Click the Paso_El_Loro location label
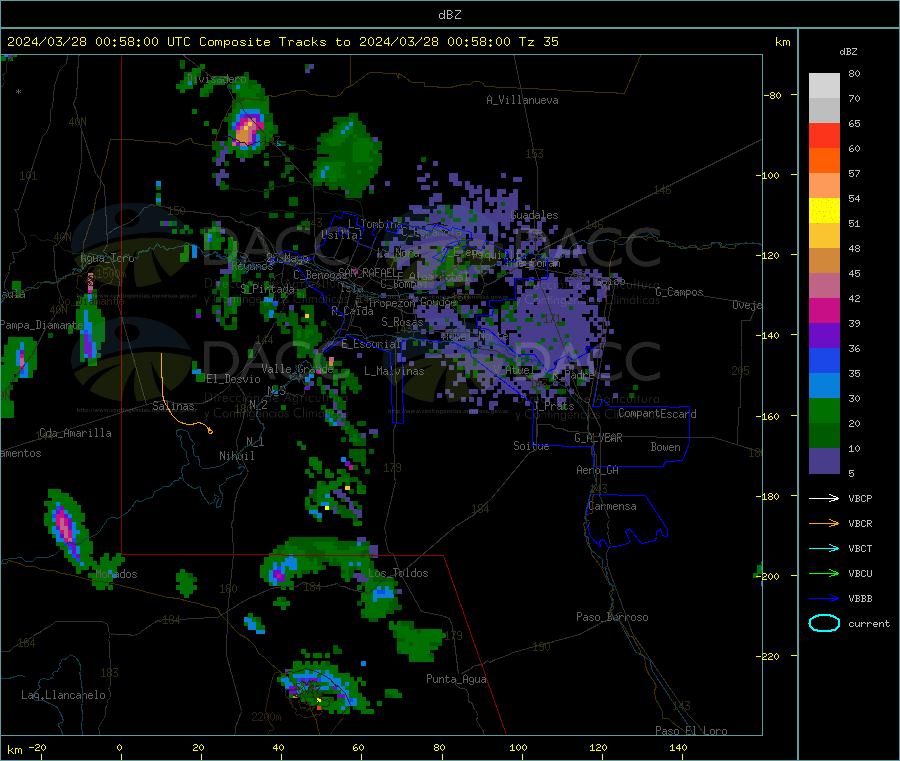This screenshot has width=900, height=761. (691, 731)
